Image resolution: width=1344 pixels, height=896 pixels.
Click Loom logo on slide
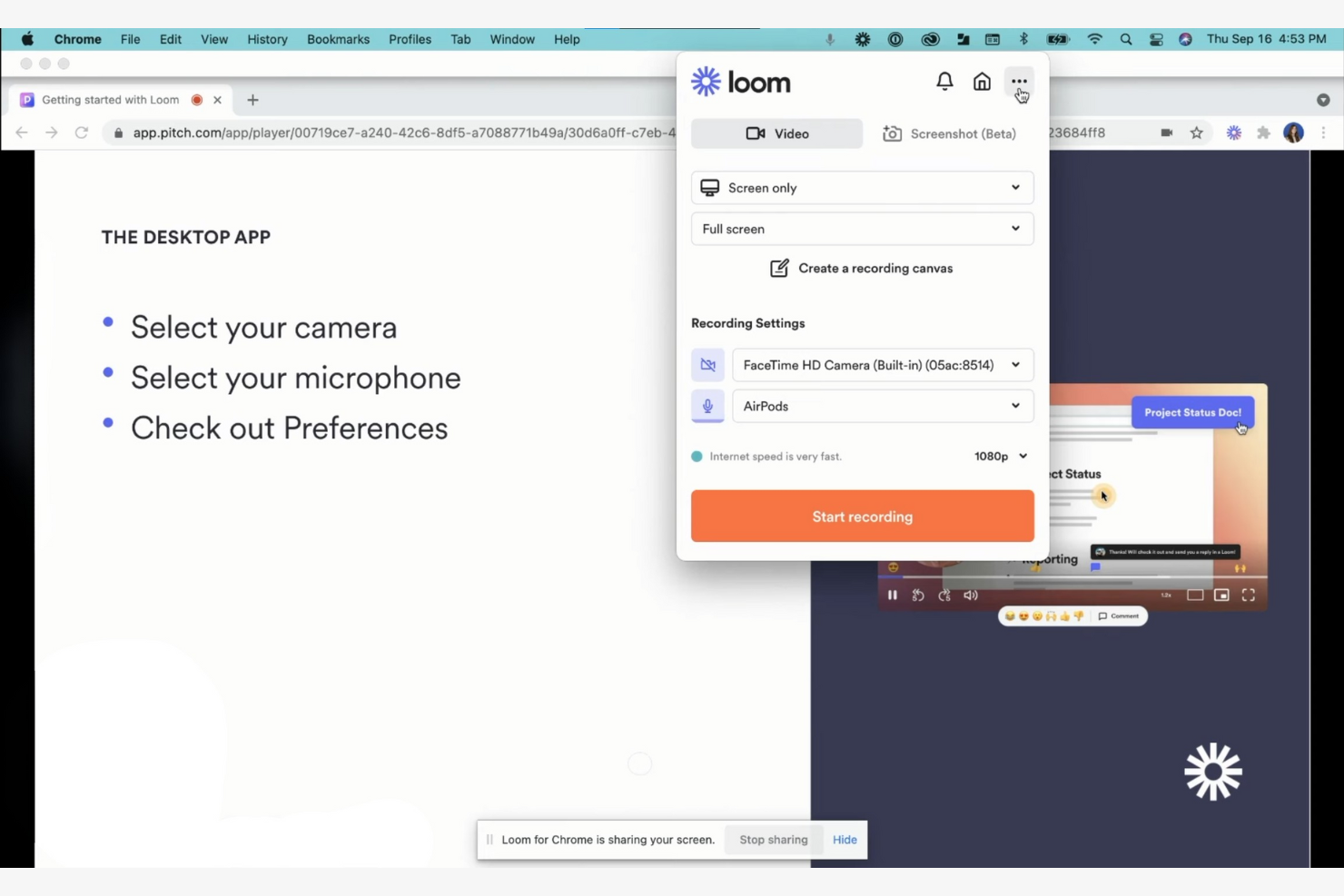pyautogui.click(x=1212, y=772)
